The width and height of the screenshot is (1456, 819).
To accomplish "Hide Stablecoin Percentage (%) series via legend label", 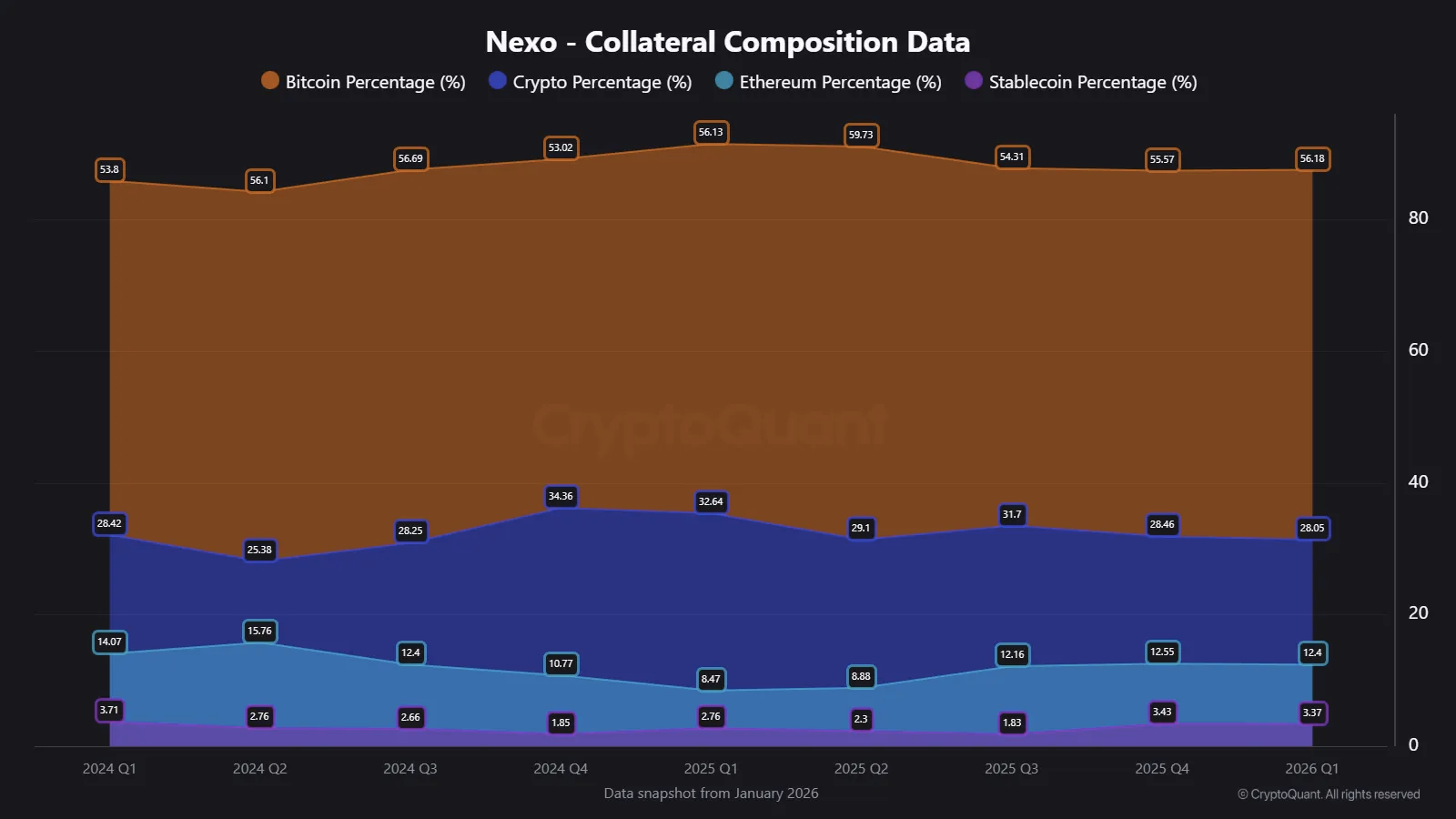I will (1092, 82).
